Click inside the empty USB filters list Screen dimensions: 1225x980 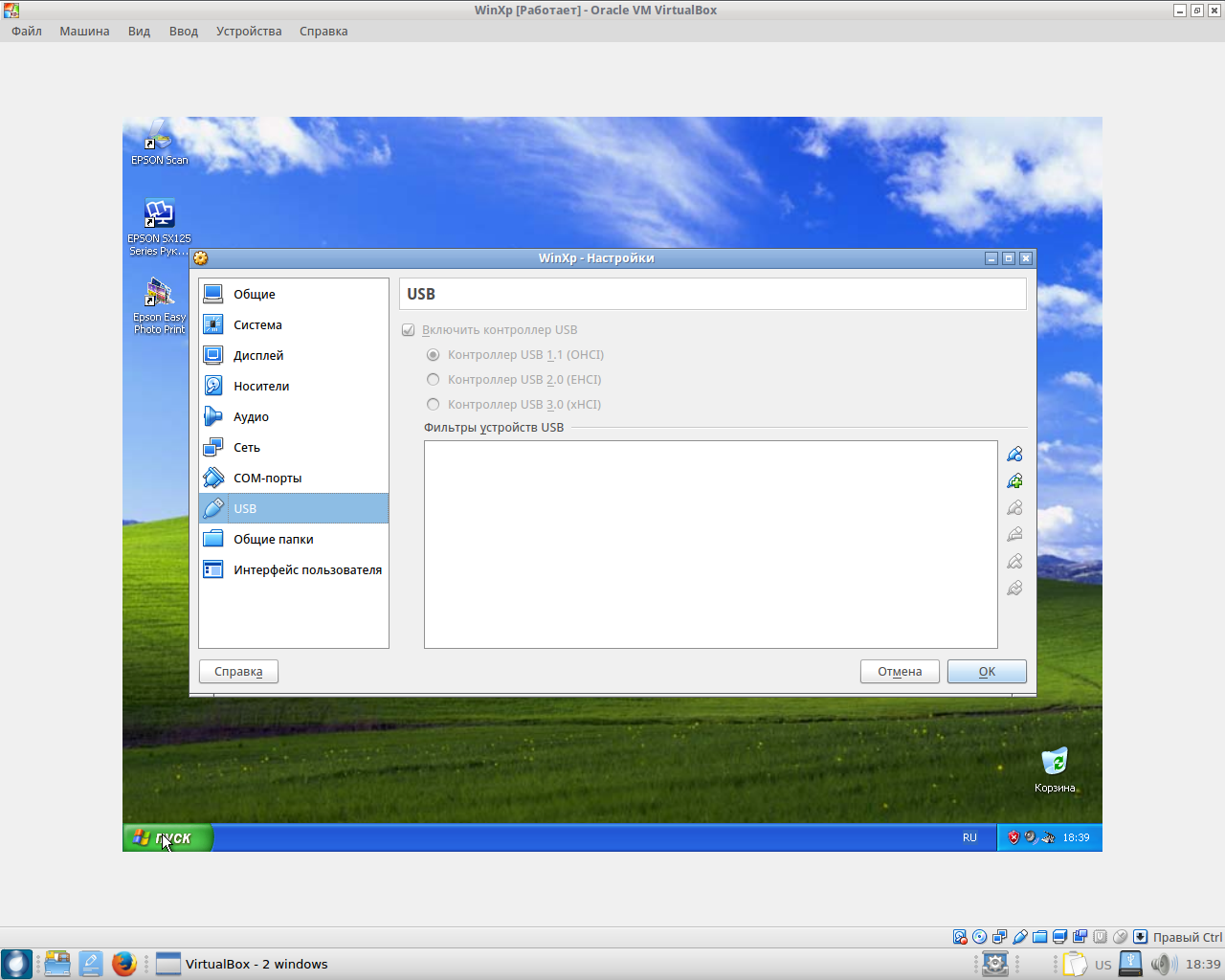pyautogui.click(x=710, y=544)
